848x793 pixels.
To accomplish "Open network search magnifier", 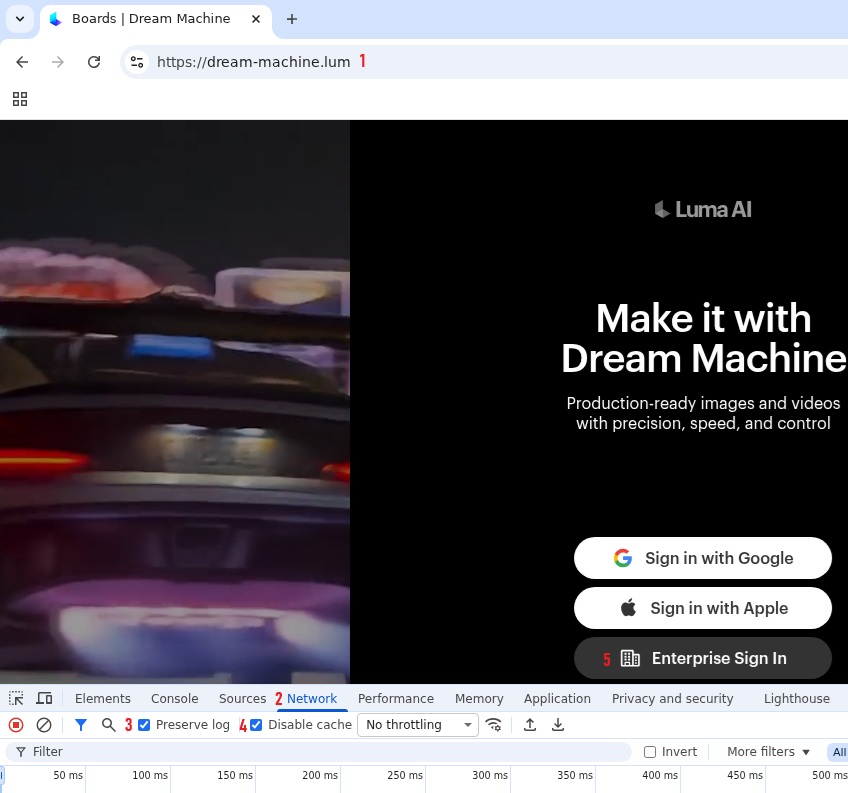I will coord(109,725).
